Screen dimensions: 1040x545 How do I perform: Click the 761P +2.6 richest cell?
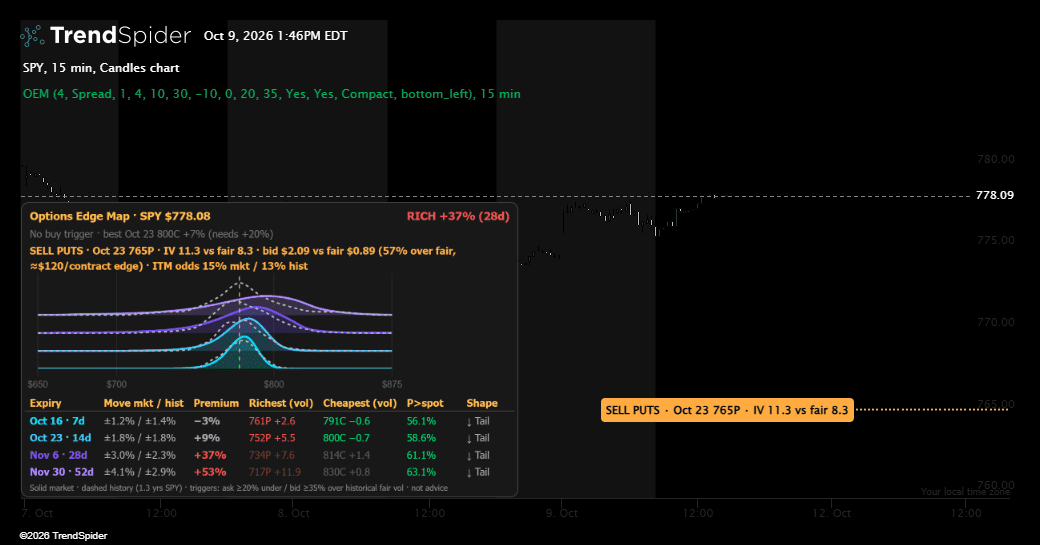272,421
